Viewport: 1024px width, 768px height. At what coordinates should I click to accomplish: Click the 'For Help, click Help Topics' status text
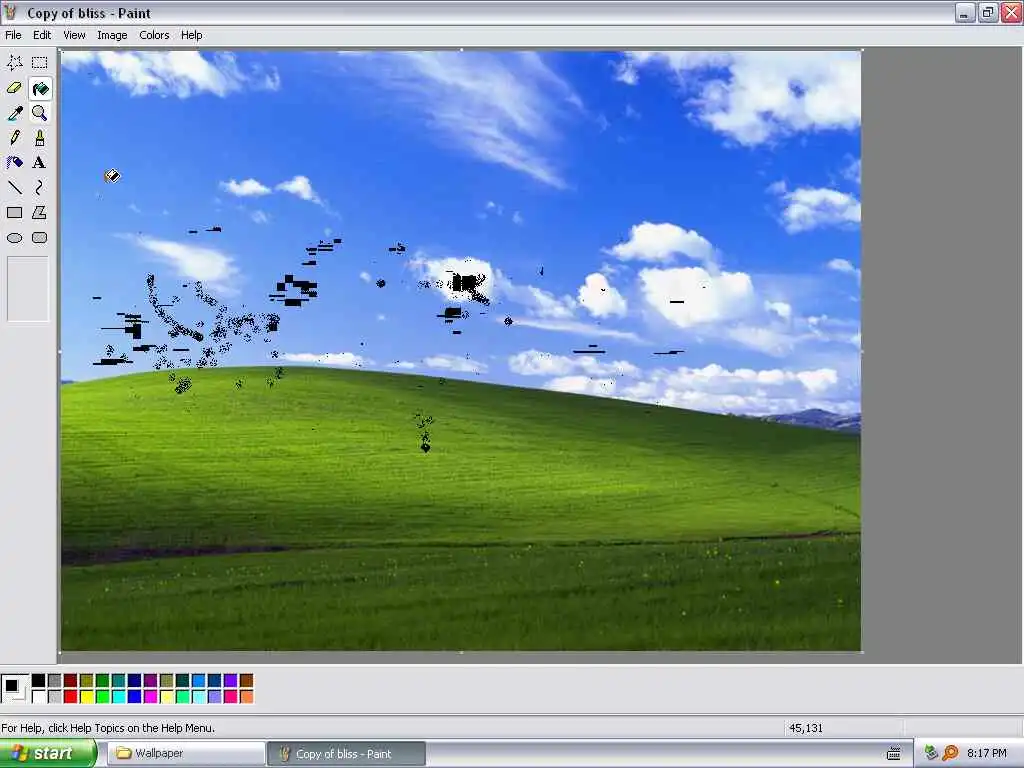[x=108, y=728]
